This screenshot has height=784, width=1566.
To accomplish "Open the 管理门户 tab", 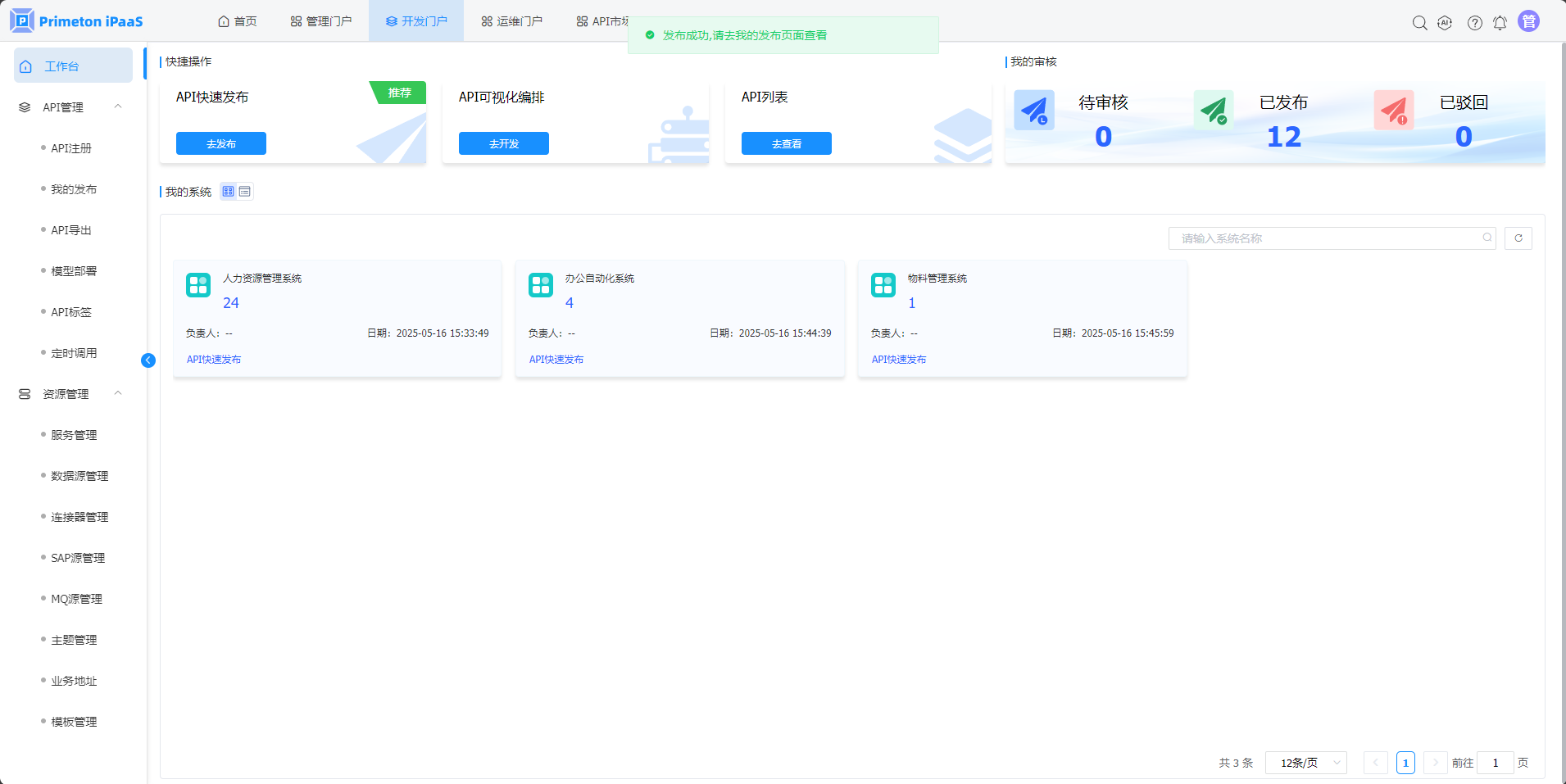I will 321,21.
